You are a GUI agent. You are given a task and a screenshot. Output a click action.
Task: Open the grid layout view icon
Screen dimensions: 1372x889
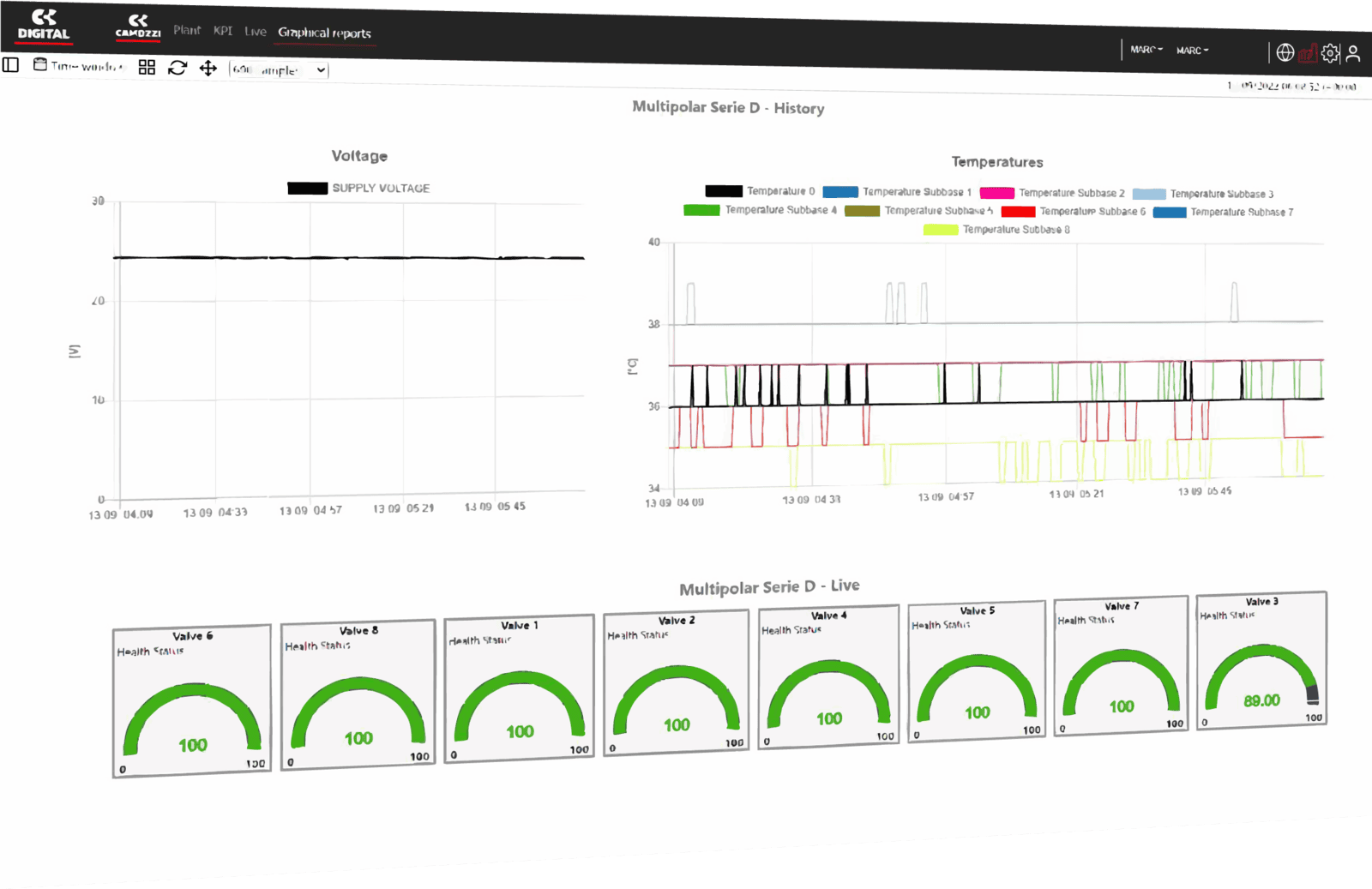[x=147, y=67]
